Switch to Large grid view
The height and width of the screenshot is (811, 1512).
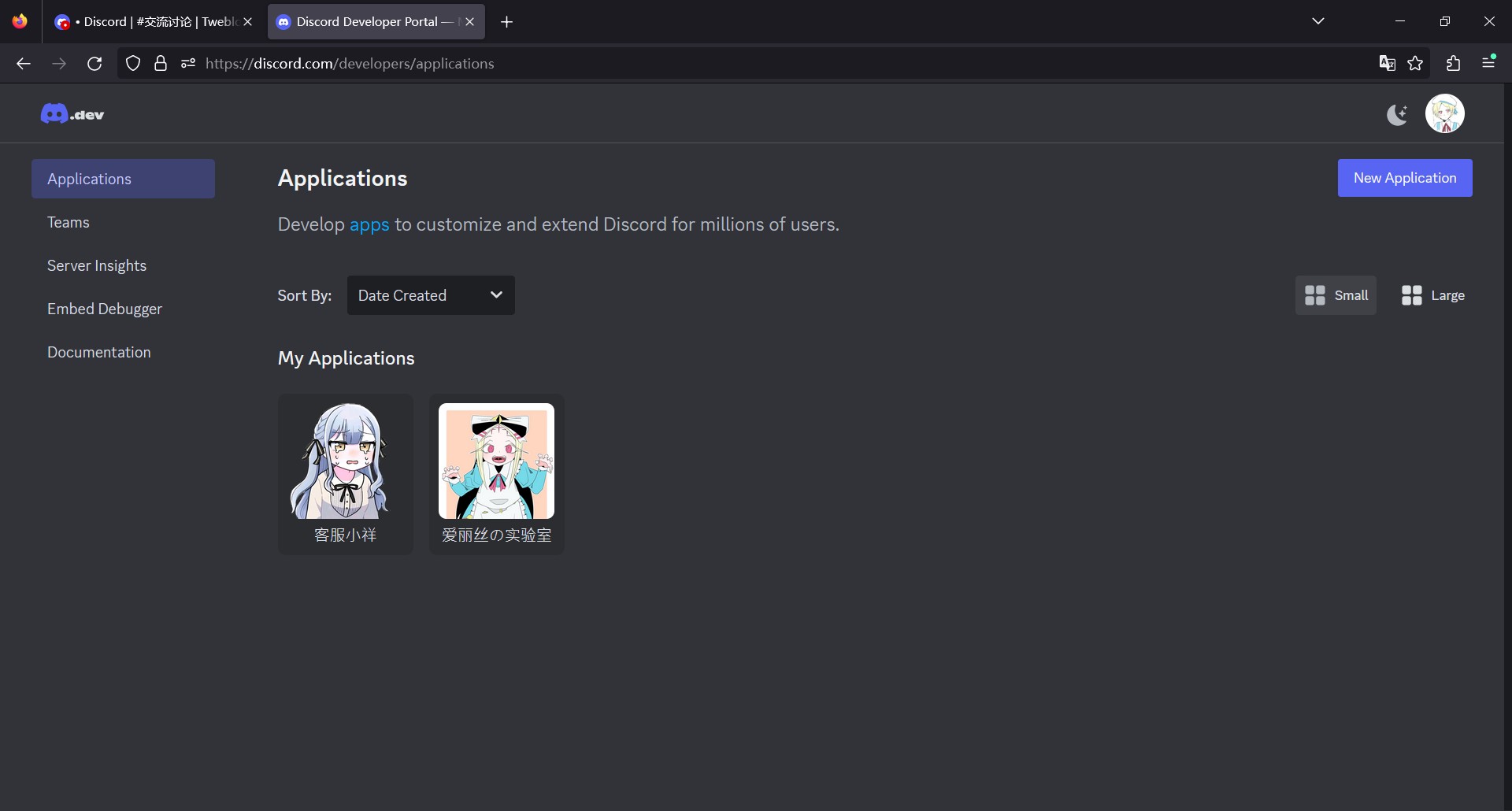[x=1432, y=295]
